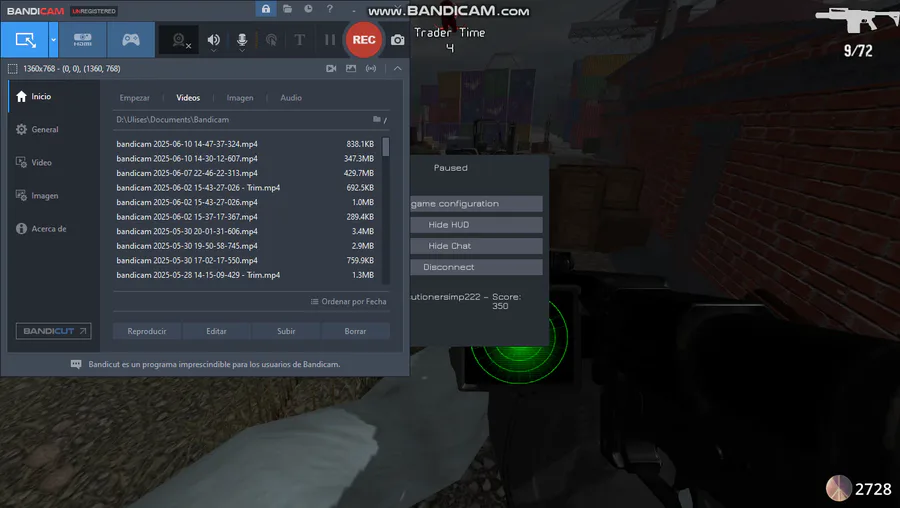Select bandicam 2025-06-10 14-30-12-607.mp4
Screen dimensions: 900x508
click(x=247, y=158)
